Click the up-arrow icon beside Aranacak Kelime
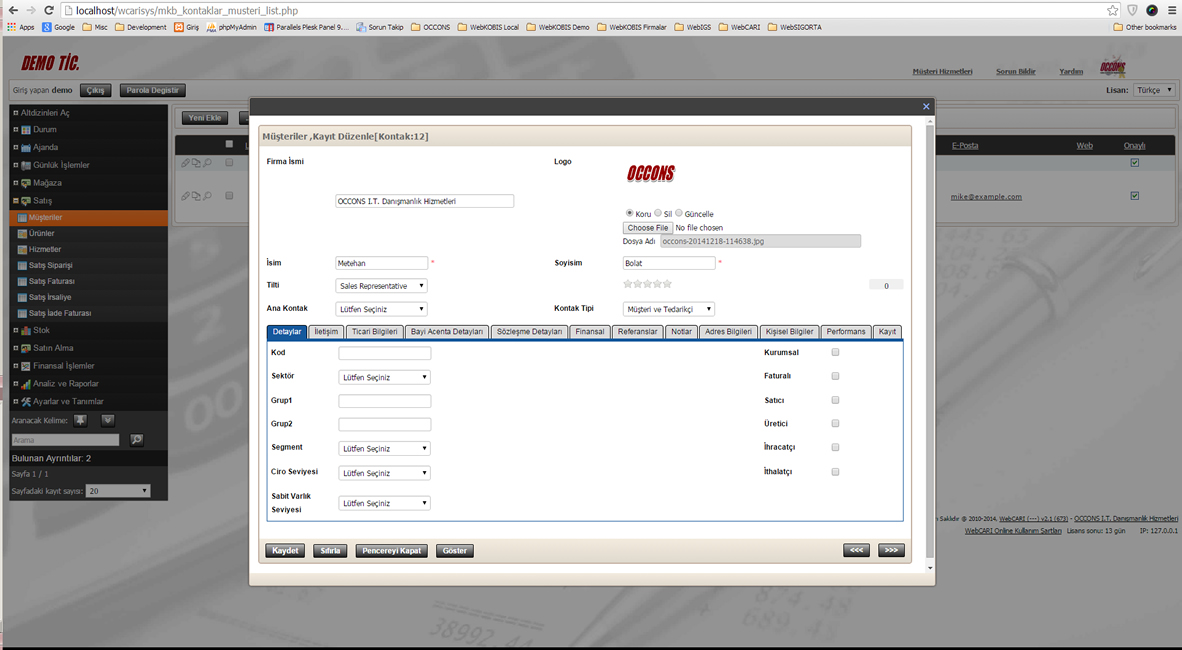The height and width of the screenshot is (650, 1182). [x=81, y=421]
